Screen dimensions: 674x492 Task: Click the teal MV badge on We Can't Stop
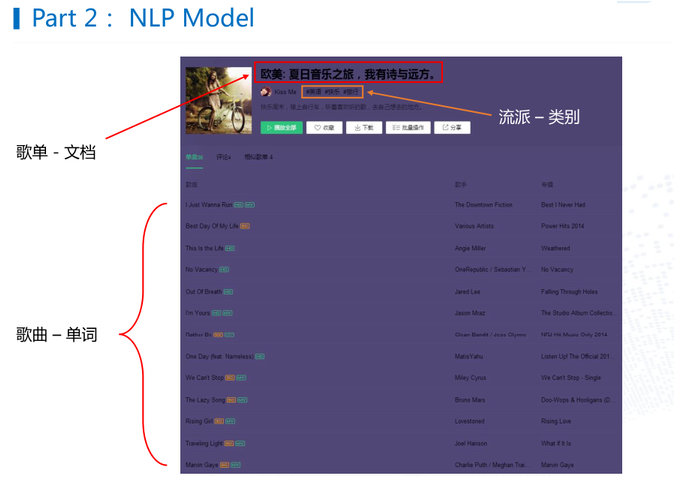coord(241,378)
